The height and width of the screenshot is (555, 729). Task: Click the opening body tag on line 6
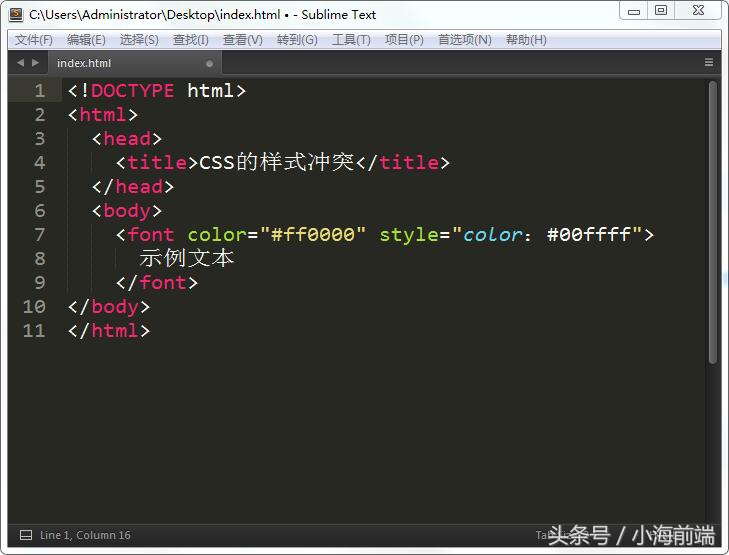(x=127, y=211)
